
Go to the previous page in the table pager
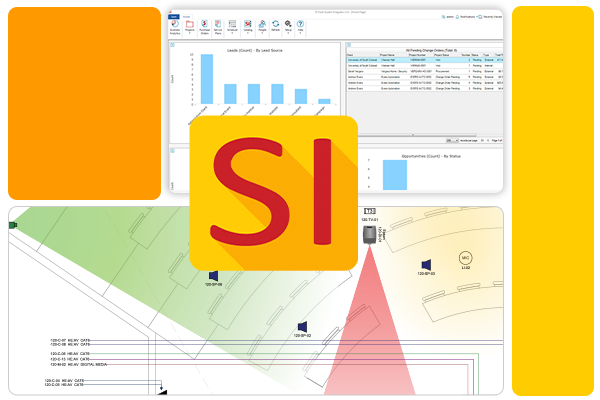point(488,141)
